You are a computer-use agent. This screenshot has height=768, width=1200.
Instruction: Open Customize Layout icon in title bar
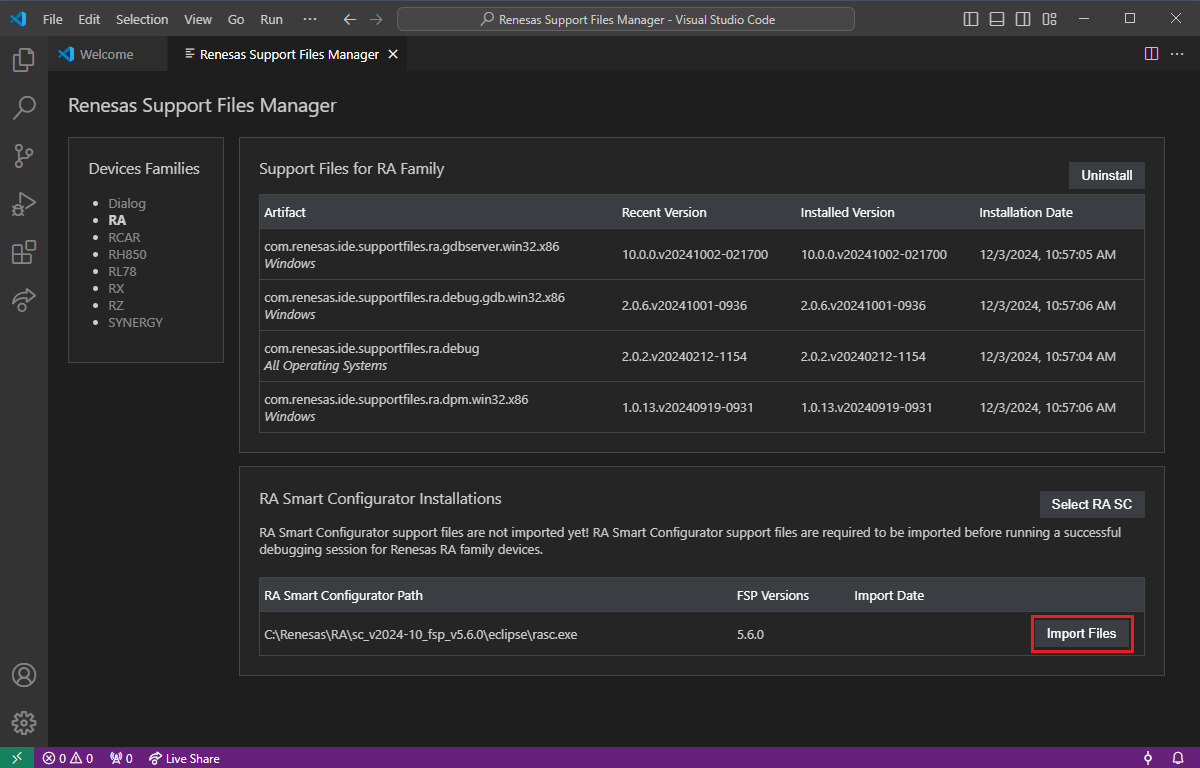(1049, 19)
